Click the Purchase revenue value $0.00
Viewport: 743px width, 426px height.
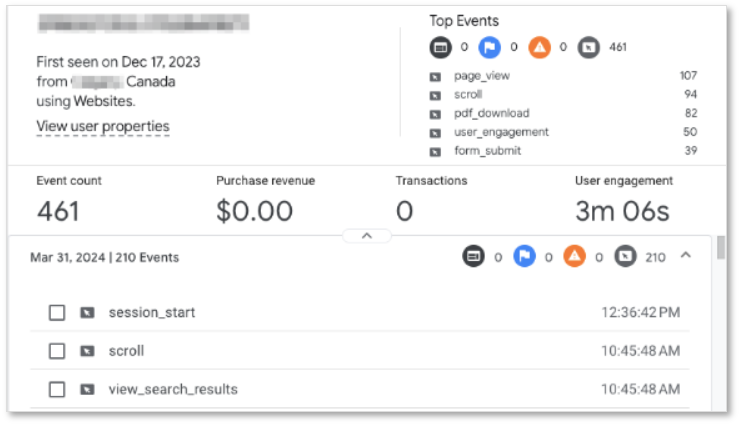(x=254, y=211)
